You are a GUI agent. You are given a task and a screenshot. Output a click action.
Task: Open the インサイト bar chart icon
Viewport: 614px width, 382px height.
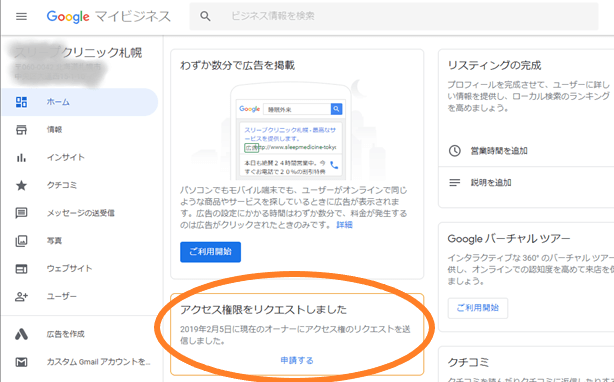21,158
